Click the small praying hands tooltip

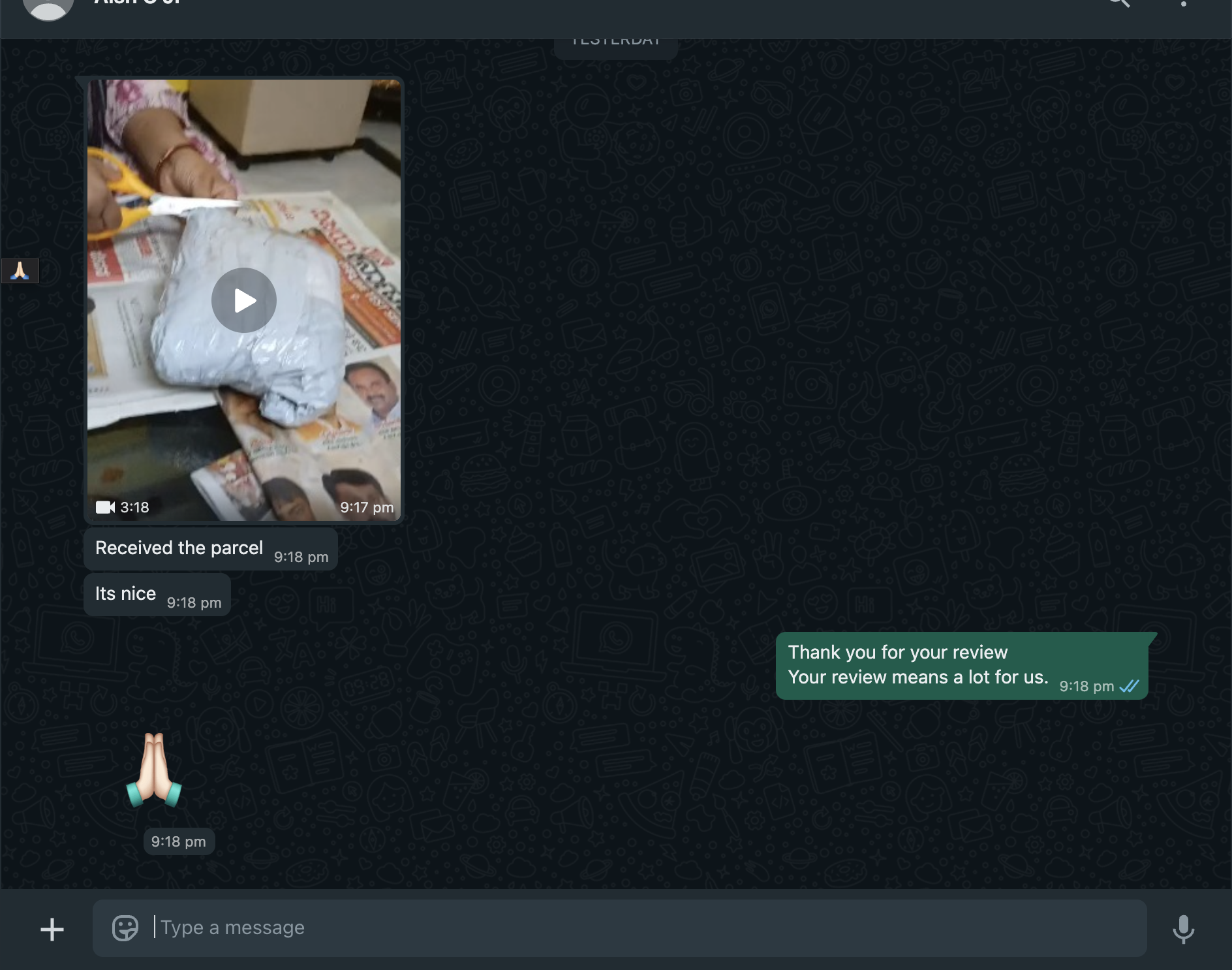tap(20, 270)
